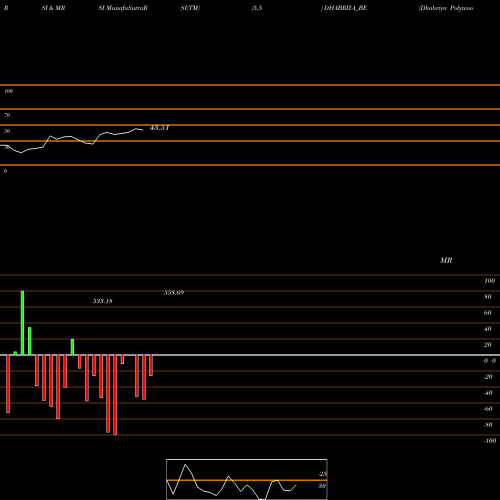Click the longest red bar in MR histogram
Image resolution: width=500 pixels, height=500 pixels.
pos(115,395)
